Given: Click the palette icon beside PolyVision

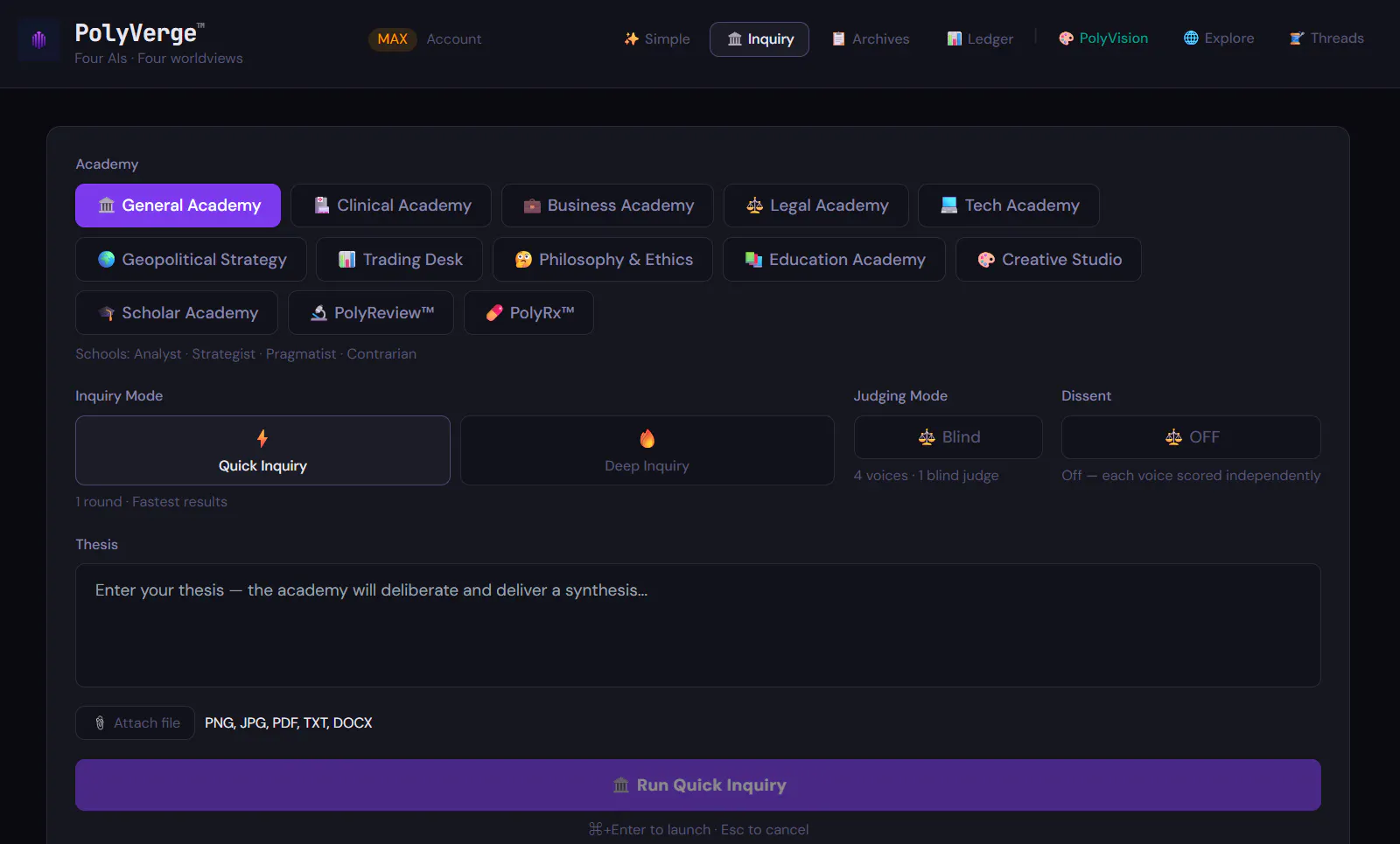Looking at the screenshot, I should (x=1066, y=38).
